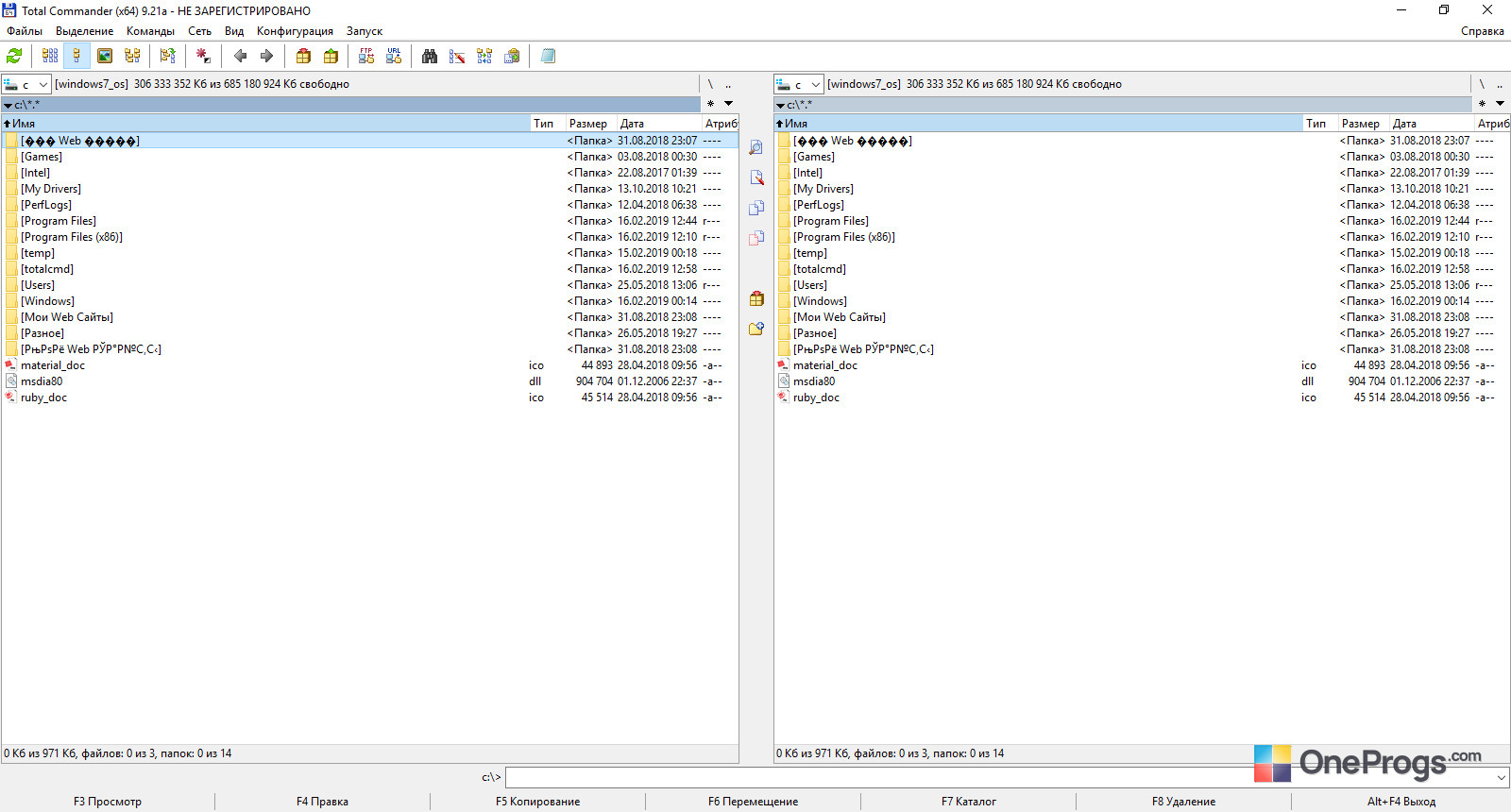
Task: Open the Справка menu
Action: tap(1482, 31)
